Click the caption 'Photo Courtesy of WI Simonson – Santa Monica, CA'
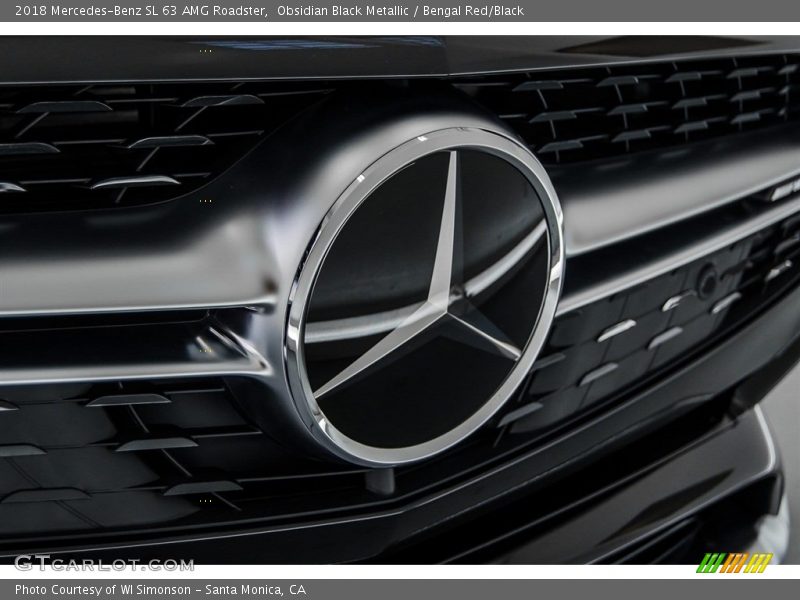 160,590
